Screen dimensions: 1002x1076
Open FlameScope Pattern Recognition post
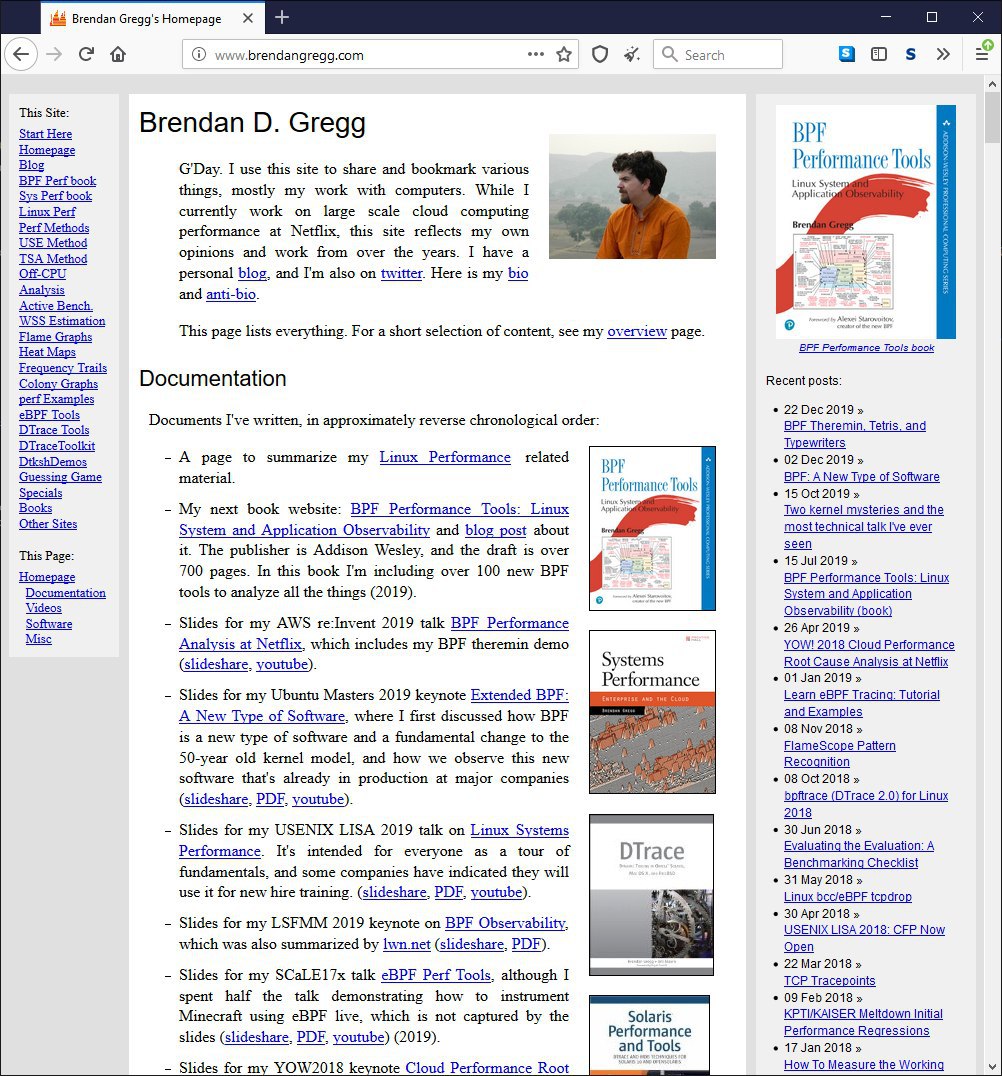click(839, 753)
